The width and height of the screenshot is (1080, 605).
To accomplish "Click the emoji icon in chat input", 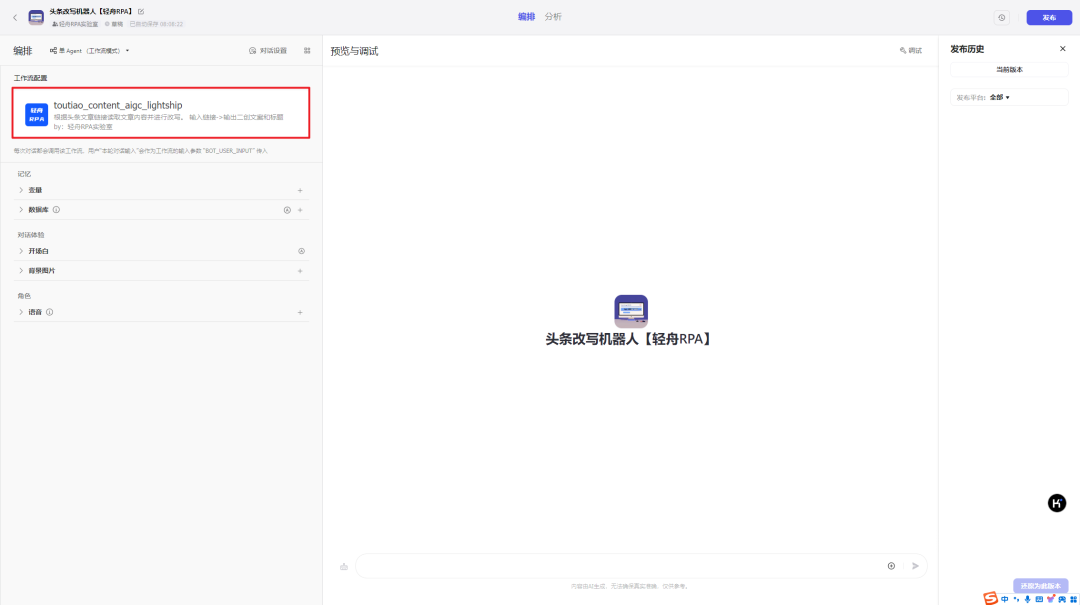I will (x=890, y=565).
